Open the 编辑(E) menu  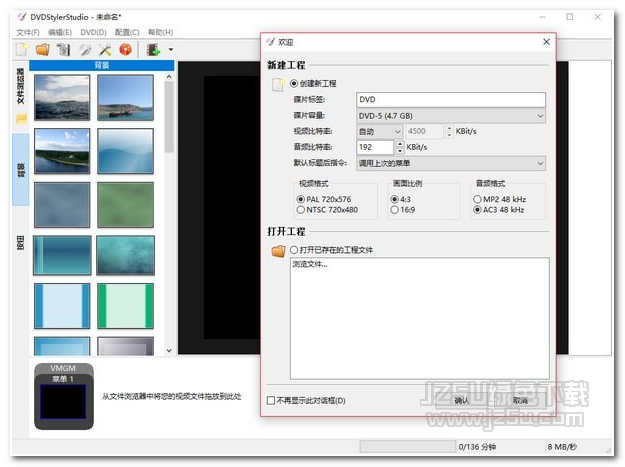pyautogui.click(x=60, y=32)
